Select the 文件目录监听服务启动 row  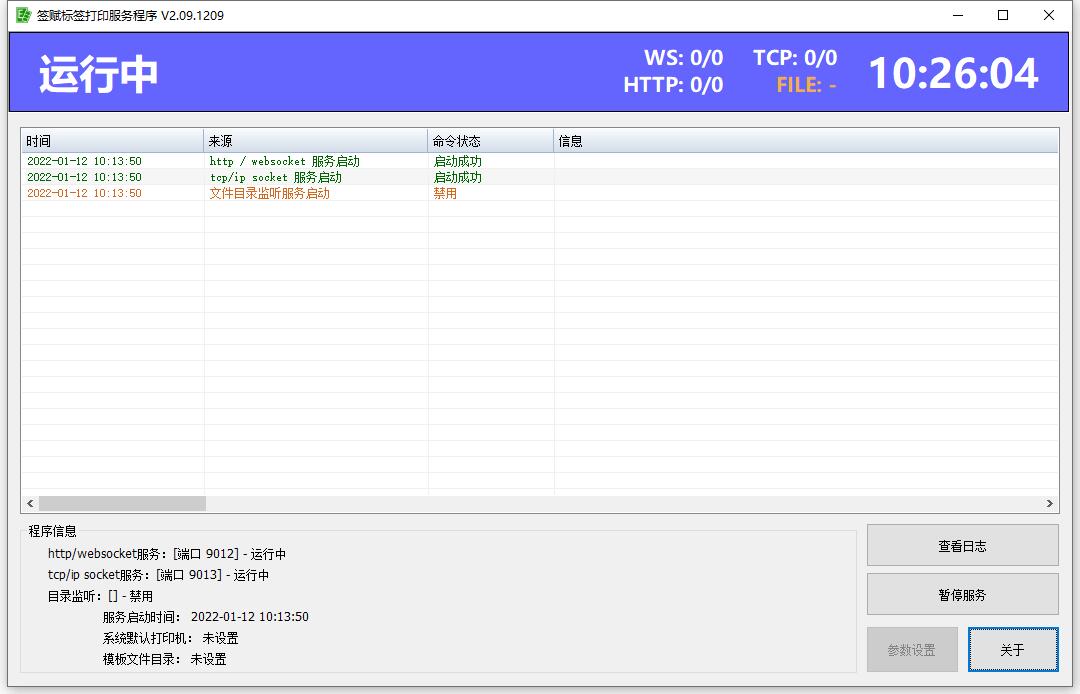pos(540,193)
